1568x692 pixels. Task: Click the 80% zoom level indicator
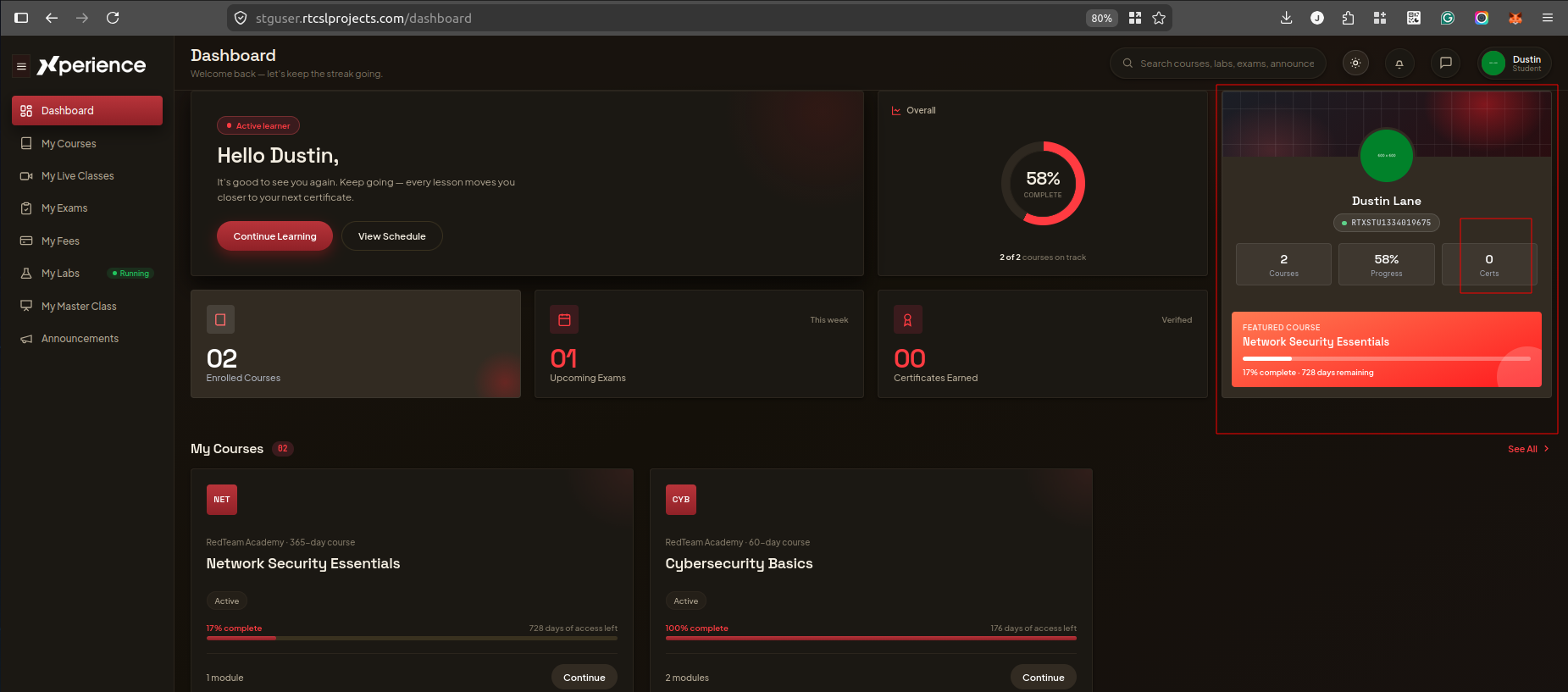click(x=1101, y=18)
